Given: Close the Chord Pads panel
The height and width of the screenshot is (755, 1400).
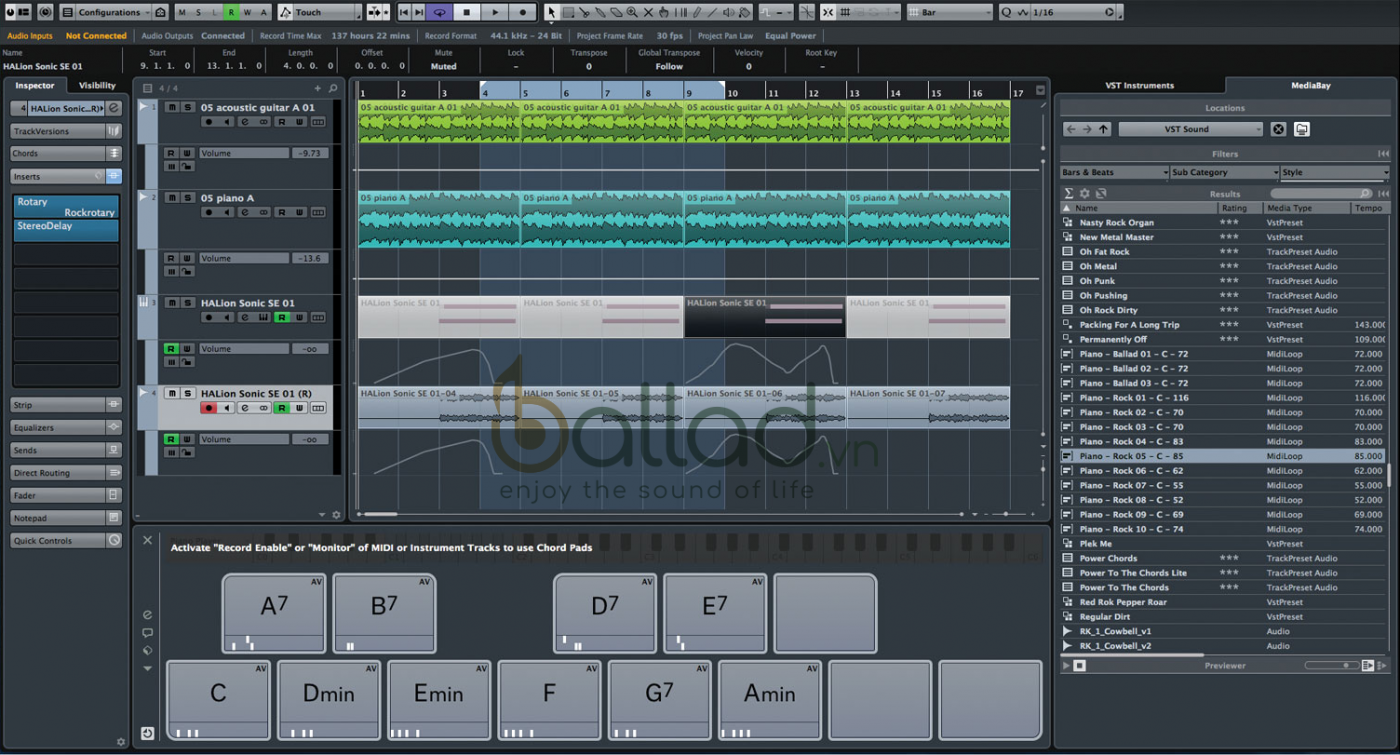Looking at the screenshot, I should pos(148,540).
